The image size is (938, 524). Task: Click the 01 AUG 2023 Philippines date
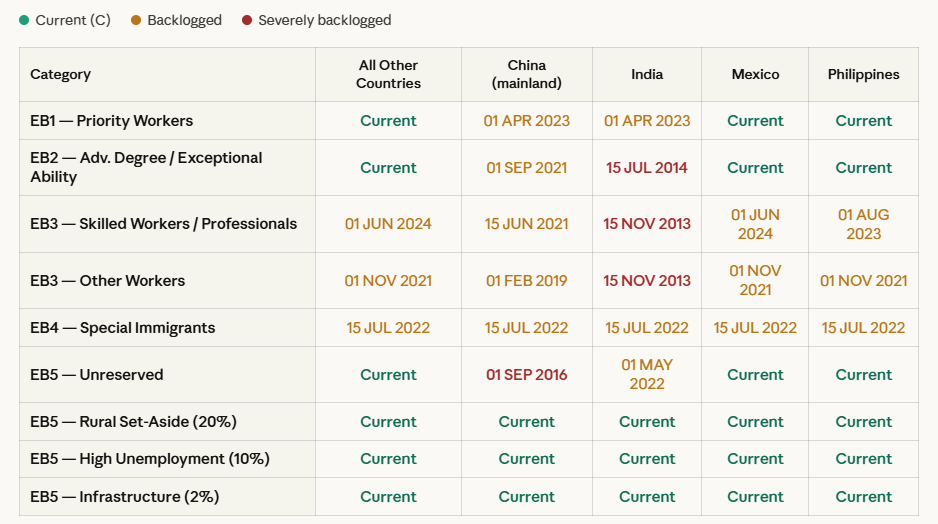click(863, 224)
